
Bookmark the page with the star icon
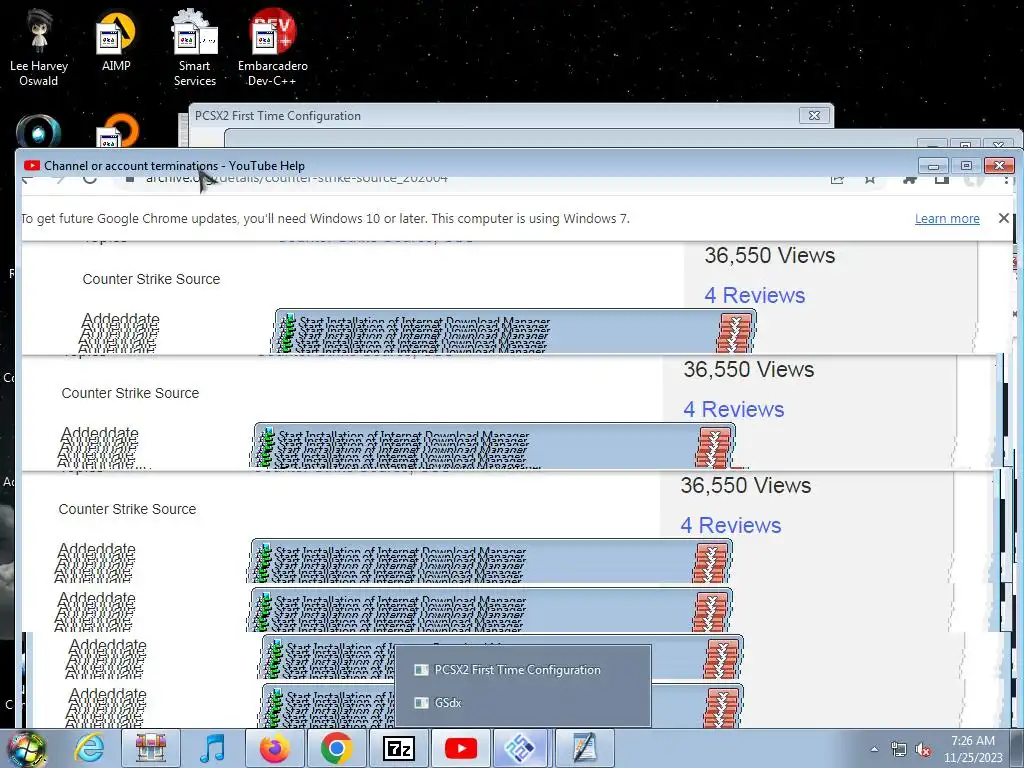[870, 179]
